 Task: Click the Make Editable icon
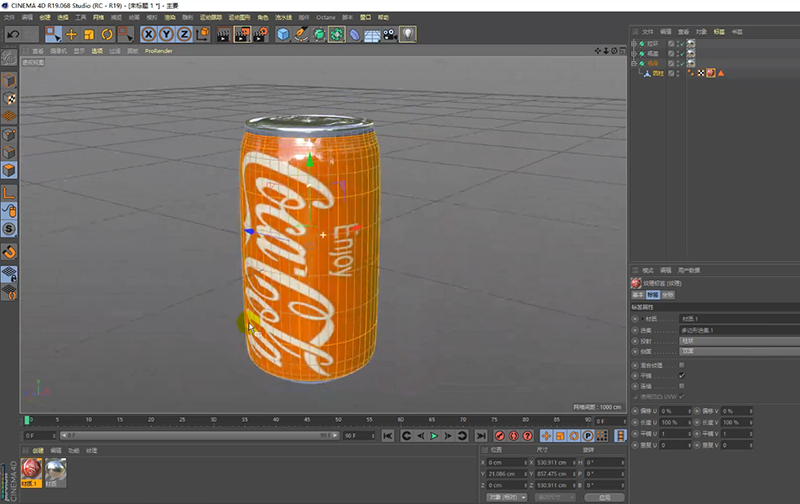[9, 58]
